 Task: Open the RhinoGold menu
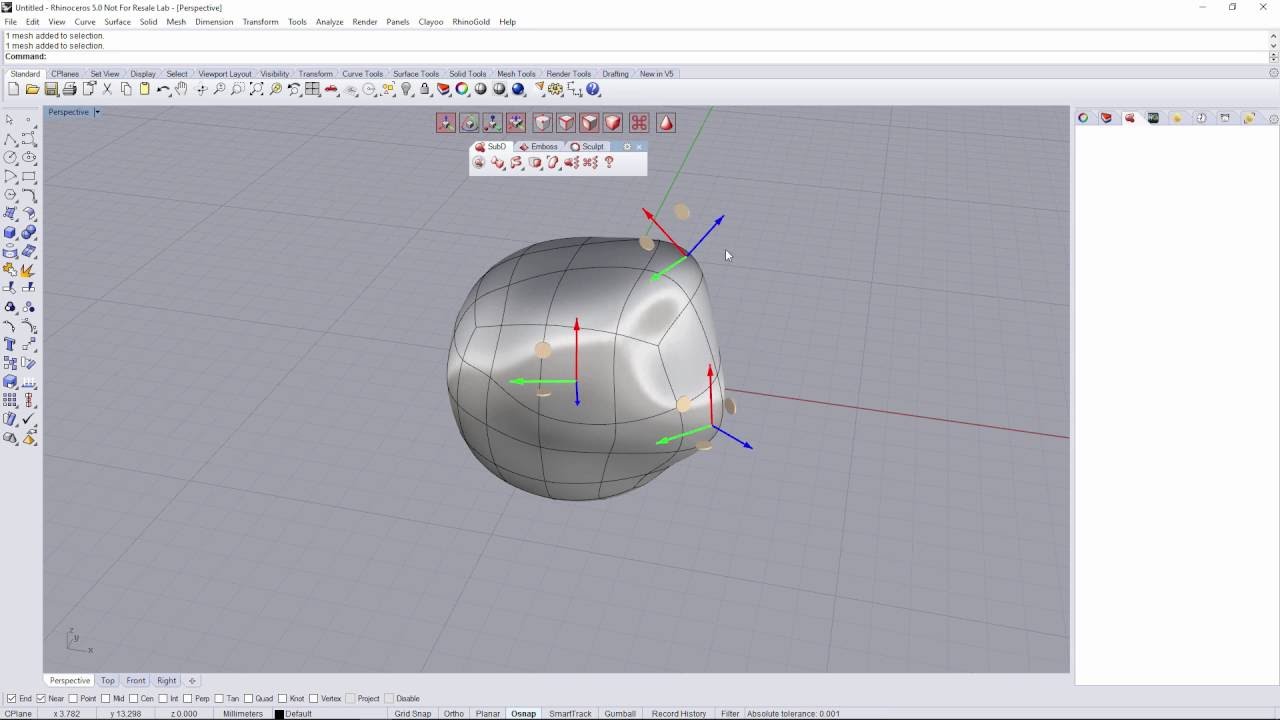pyautogui.click(x=471, y=22)
